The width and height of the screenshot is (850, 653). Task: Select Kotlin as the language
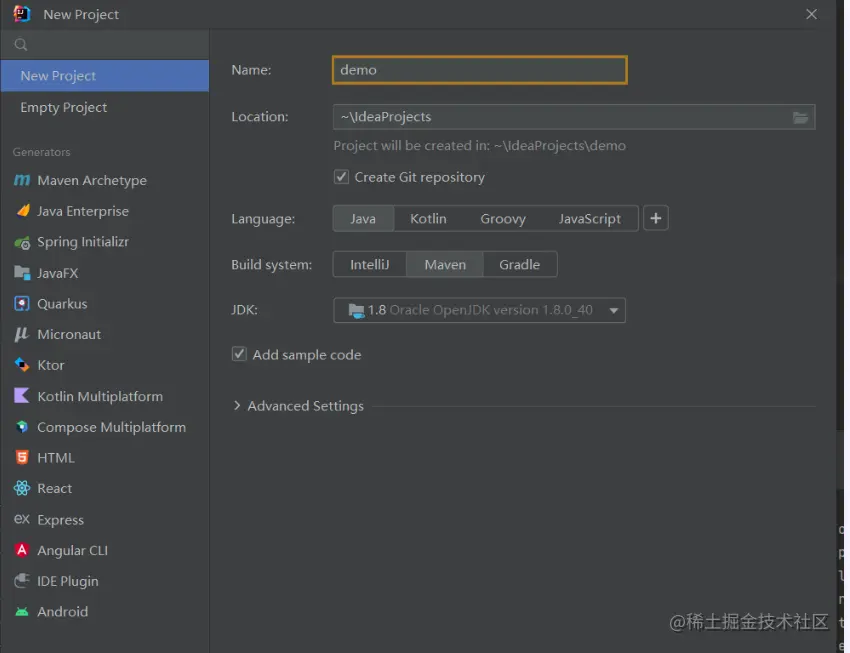pyautogui.click(x=428, y=218)
